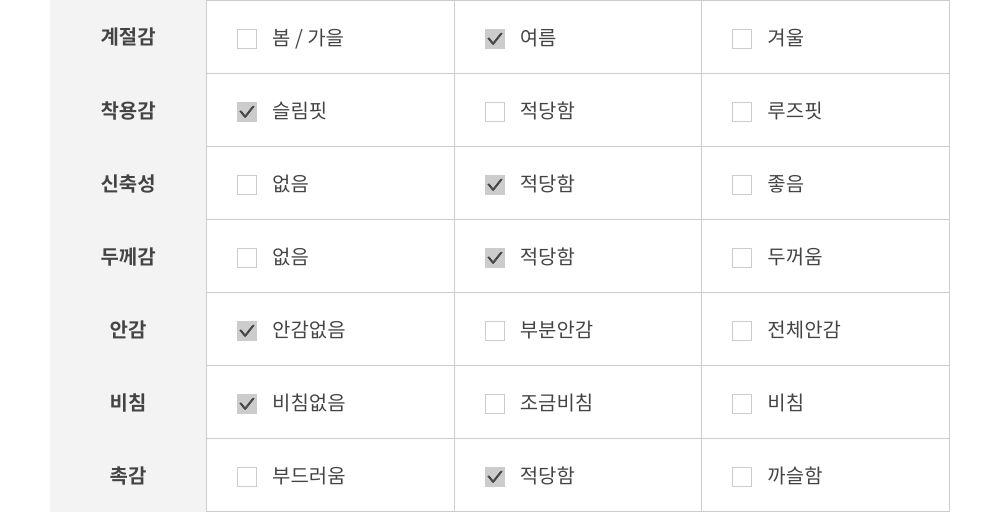Uncheck 적당함 checkbox in 신축성 row
1000x512 pixels.
495,185
